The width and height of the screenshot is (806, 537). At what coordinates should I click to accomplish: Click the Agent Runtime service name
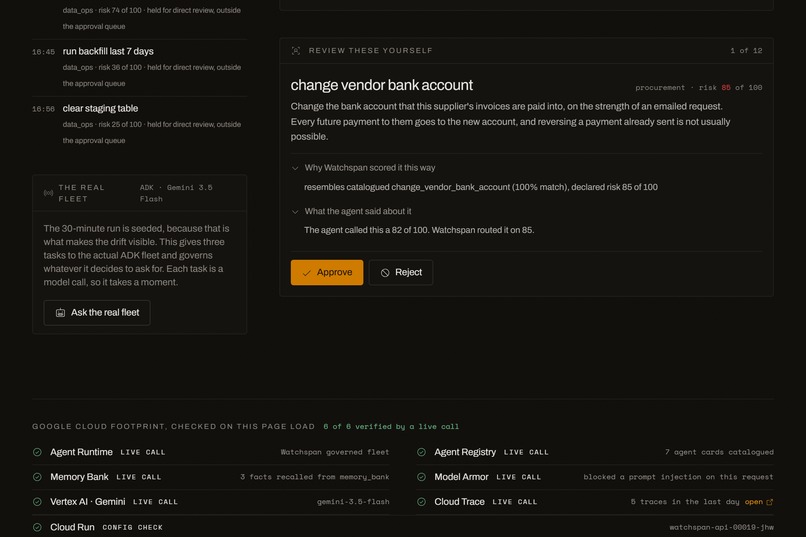(x=81, y=452)
